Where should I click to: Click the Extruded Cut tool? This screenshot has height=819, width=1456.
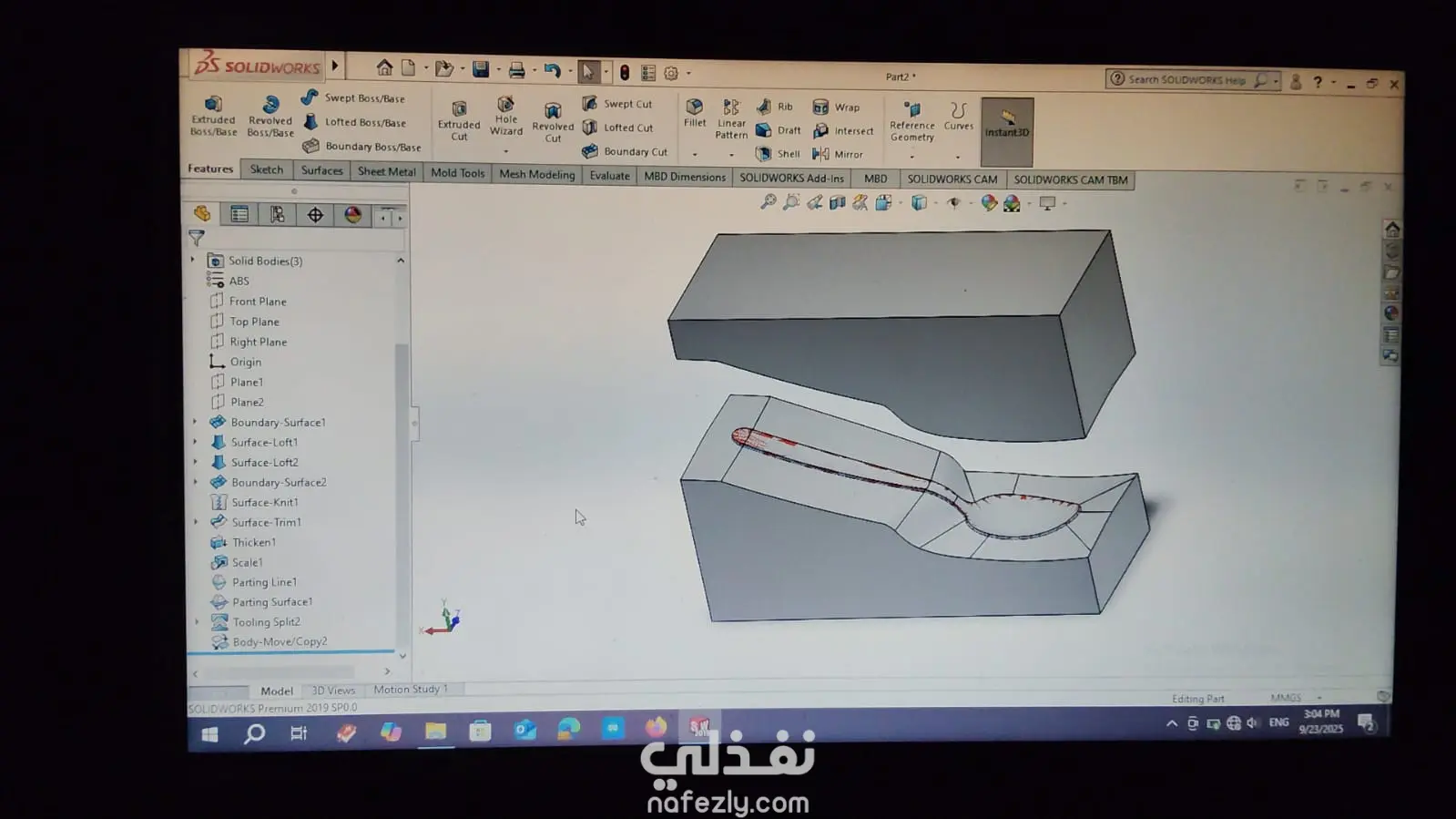tap(459, 121)
